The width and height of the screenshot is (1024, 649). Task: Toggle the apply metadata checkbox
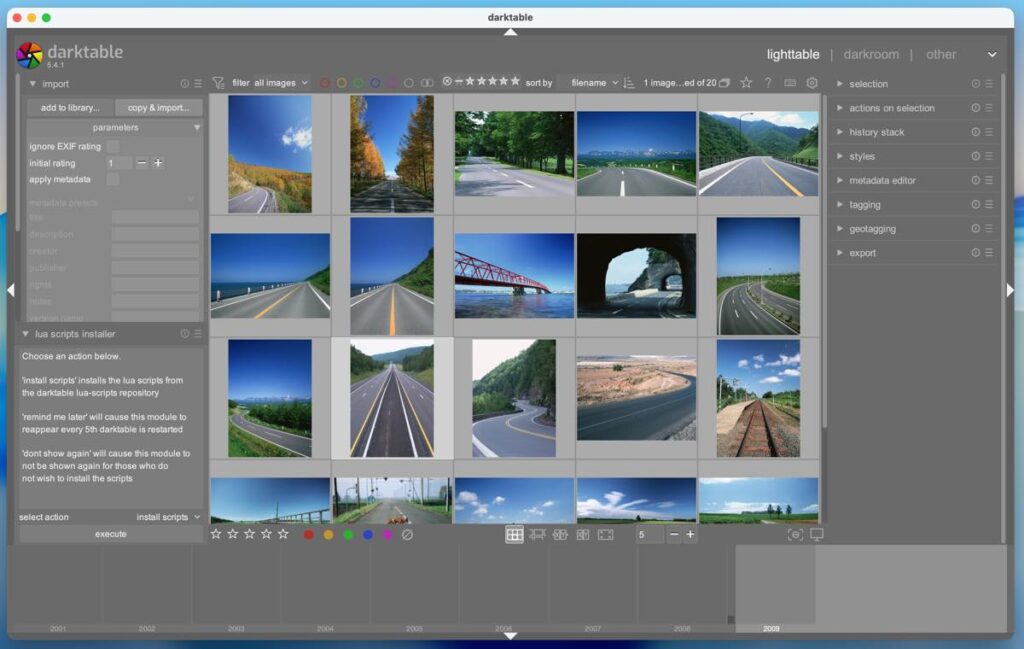113,179
